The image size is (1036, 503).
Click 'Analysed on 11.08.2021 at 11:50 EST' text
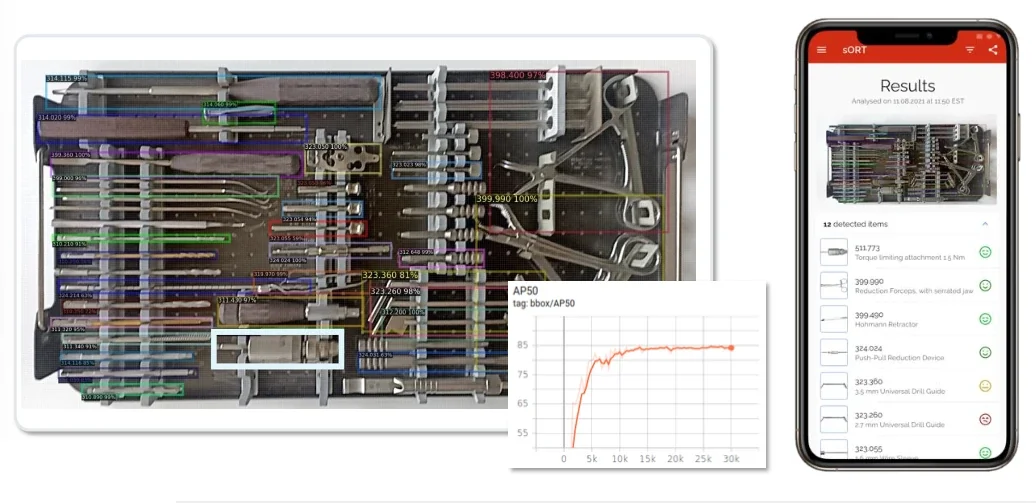908,101
